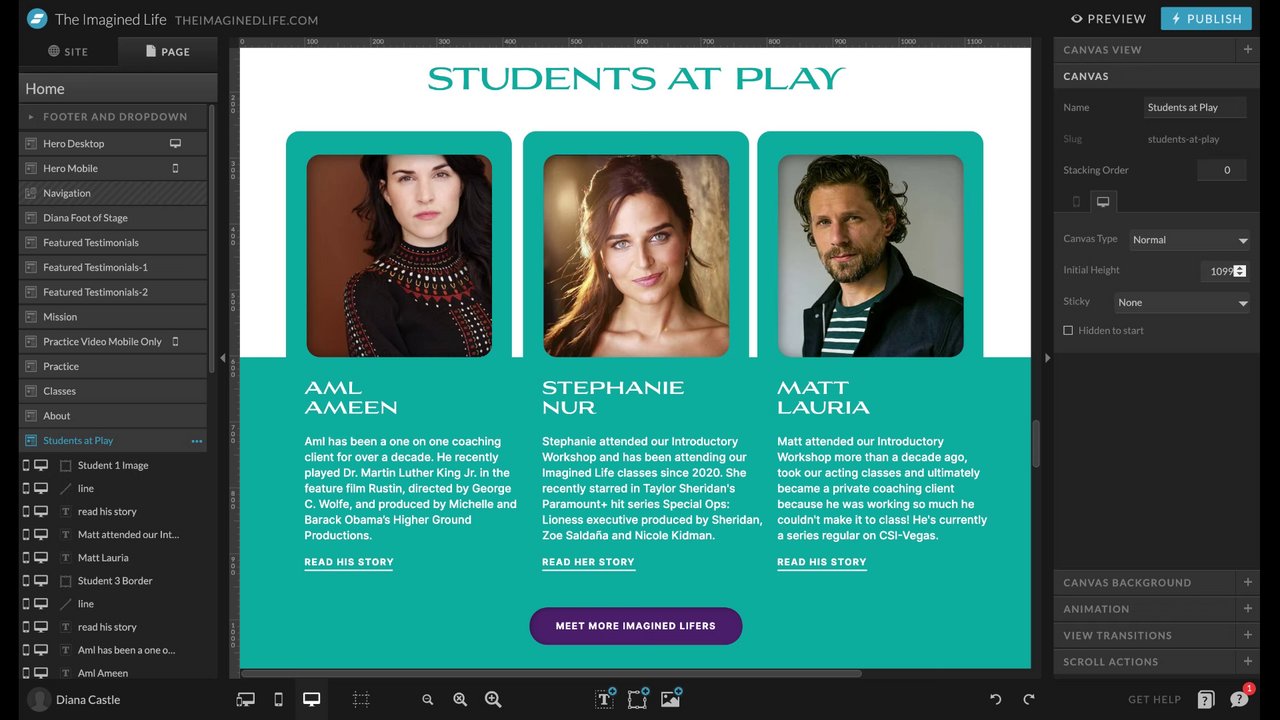
Task: Switch to the Site tab
Action: point(68,51)
